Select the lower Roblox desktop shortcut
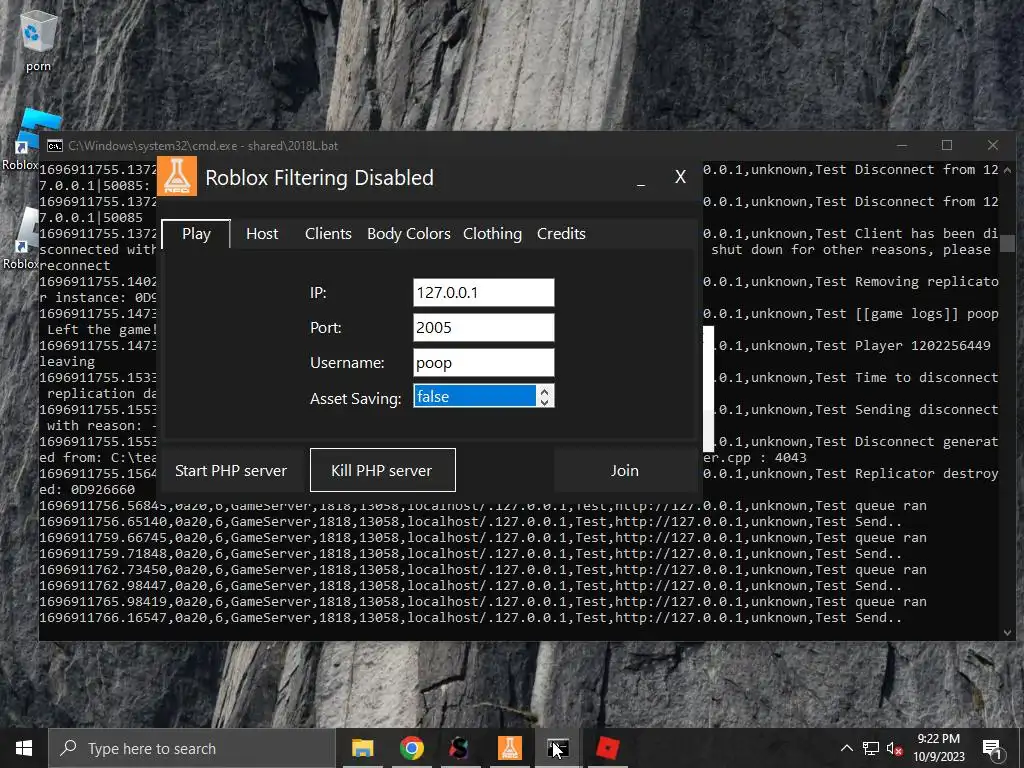The width and height of the screenshot is (1024, 768). (21, 238)
